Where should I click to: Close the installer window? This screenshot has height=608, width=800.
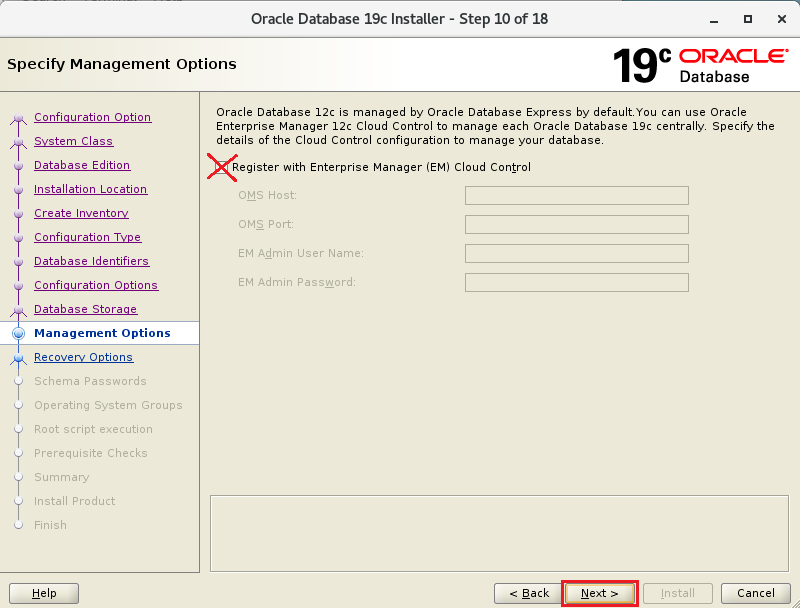coord(782,19)
